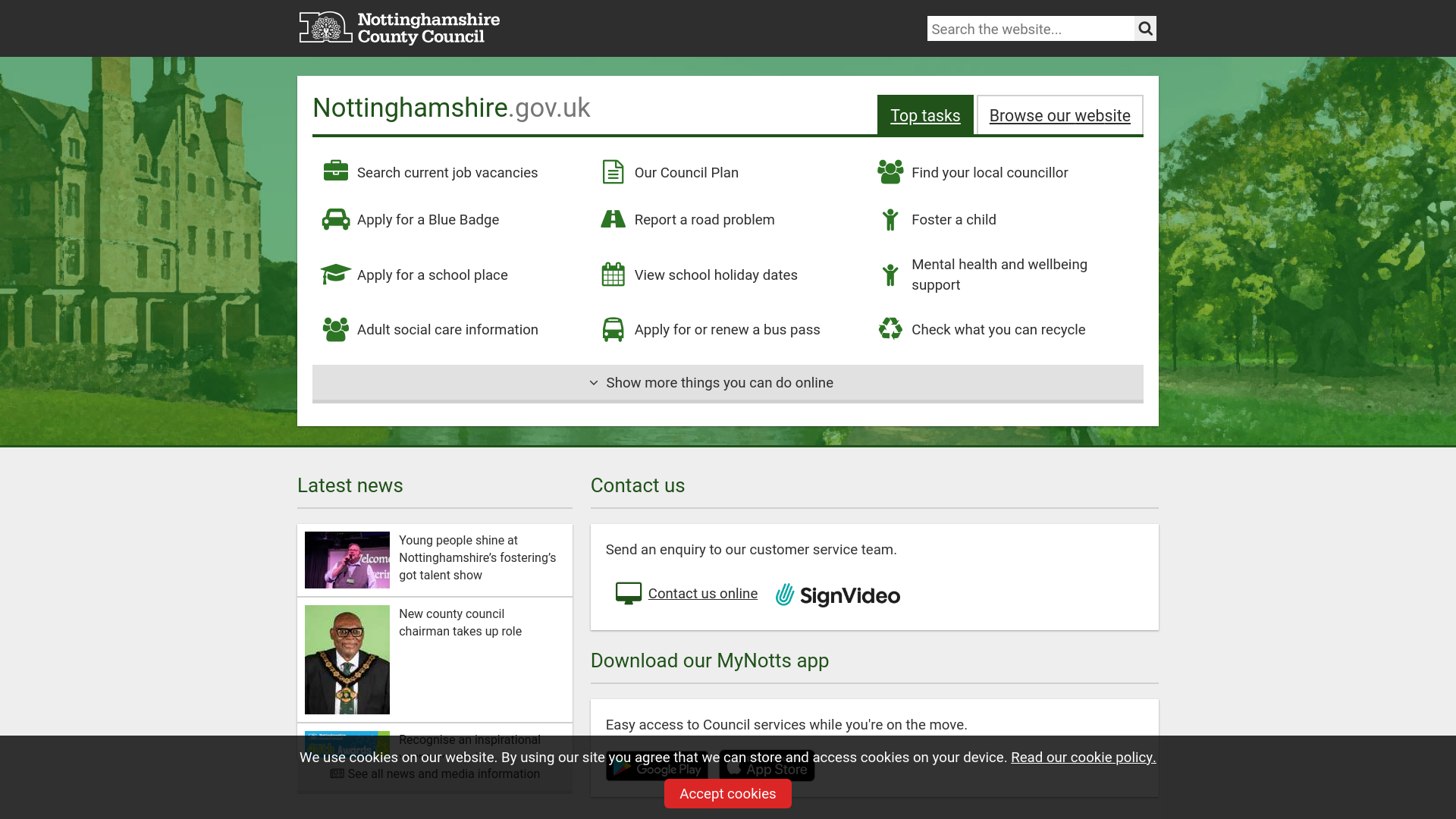Click the Nottinghamshire.gov.uk heading text
The width and height of the screenshot is (1456, 819).
coord(451,108)
